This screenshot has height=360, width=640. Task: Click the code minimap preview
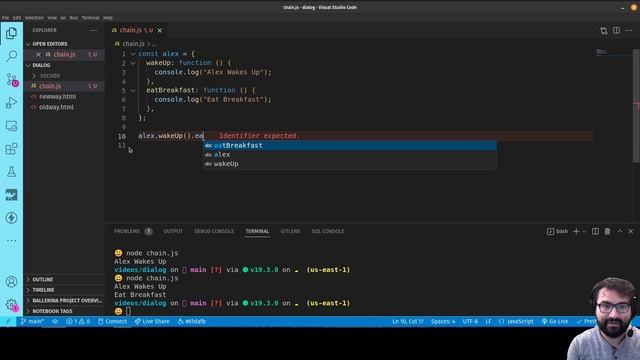(x=601, y=52)
